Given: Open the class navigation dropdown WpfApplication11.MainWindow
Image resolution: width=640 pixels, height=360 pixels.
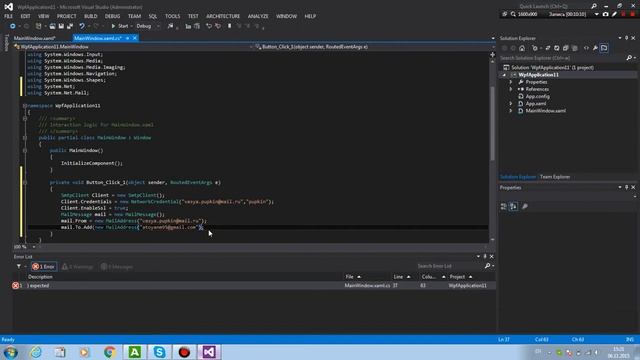Looking at the screenshot, I should click(133, 47).
